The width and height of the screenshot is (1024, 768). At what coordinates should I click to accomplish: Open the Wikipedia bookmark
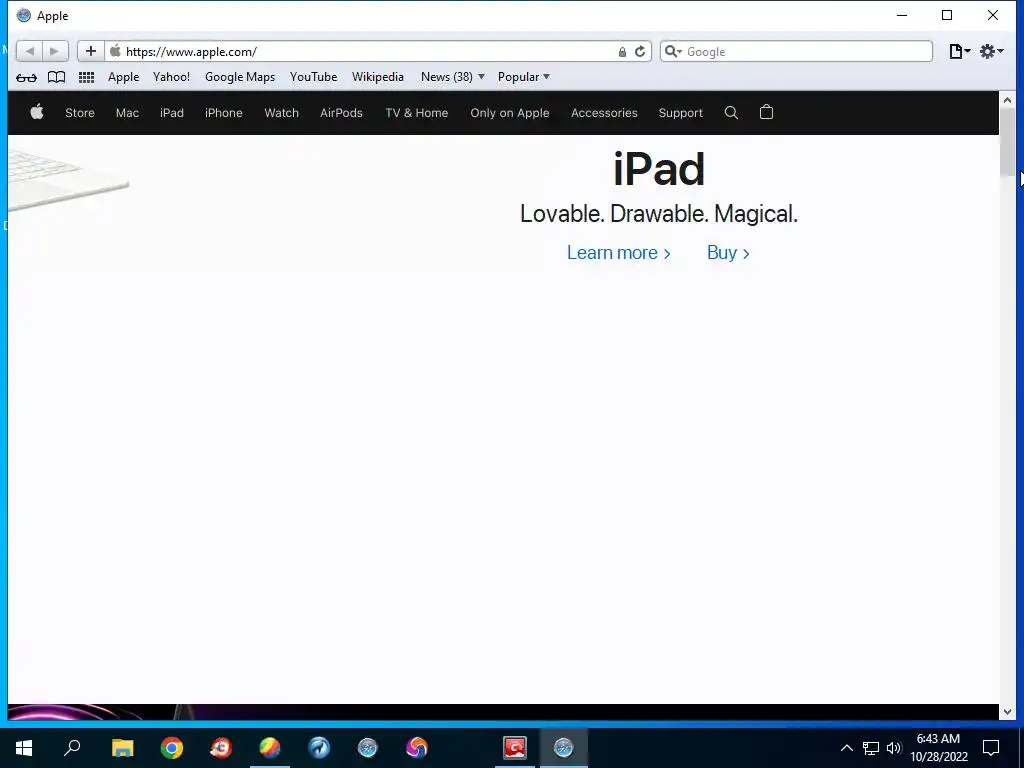[377, 77]
